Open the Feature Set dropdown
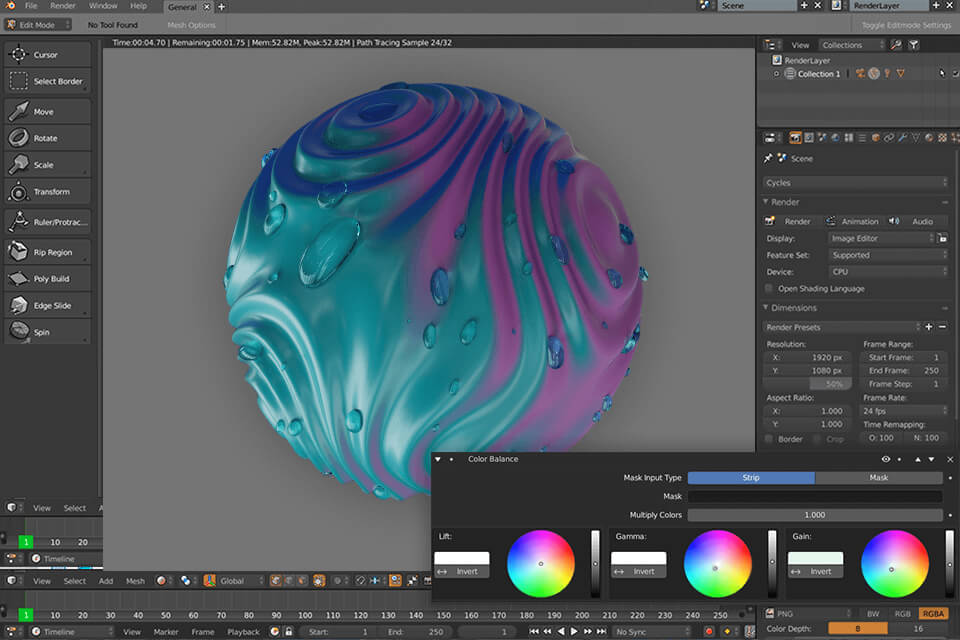960x640 pixels. pyautogui.click(x=888, y=255)
